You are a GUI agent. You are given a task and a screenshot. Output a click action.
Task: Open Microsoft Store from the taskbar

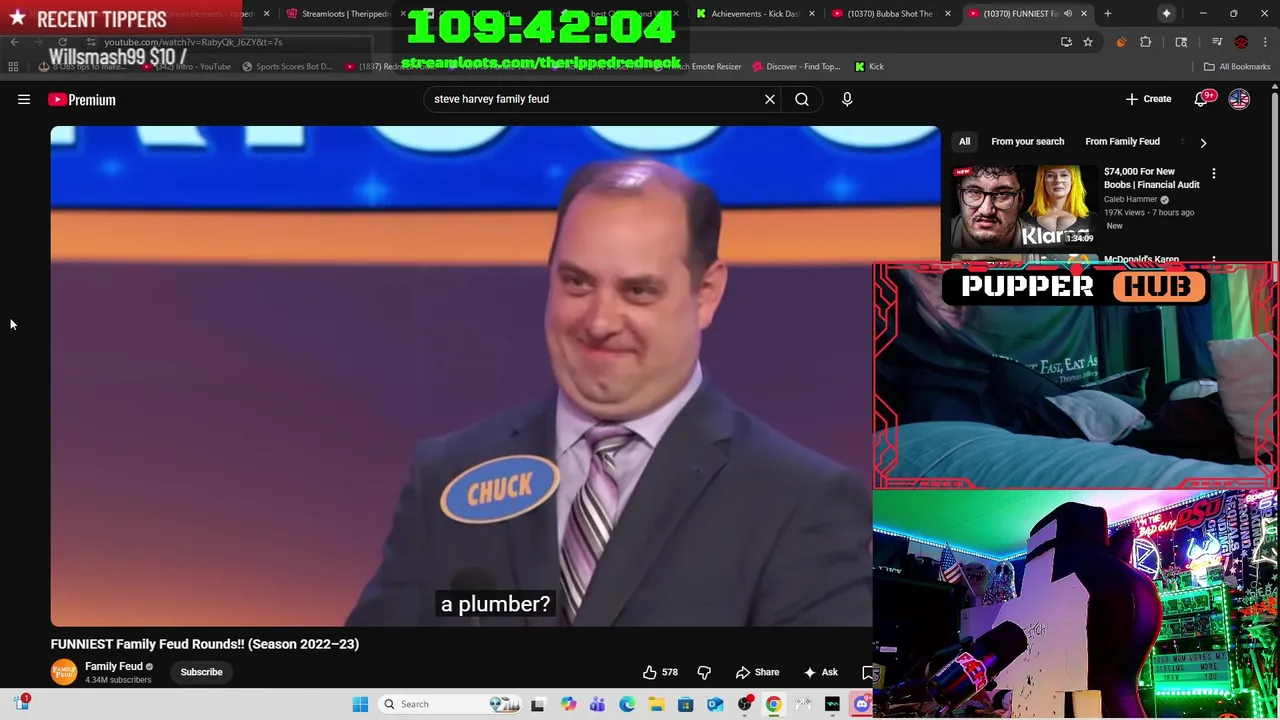[x=685, y=704]
